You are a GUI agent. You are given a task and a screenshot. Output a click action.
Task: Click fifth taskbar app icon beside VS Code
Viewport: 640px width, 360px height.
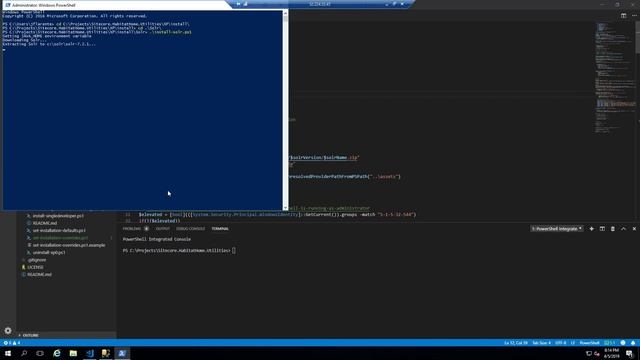106,353
